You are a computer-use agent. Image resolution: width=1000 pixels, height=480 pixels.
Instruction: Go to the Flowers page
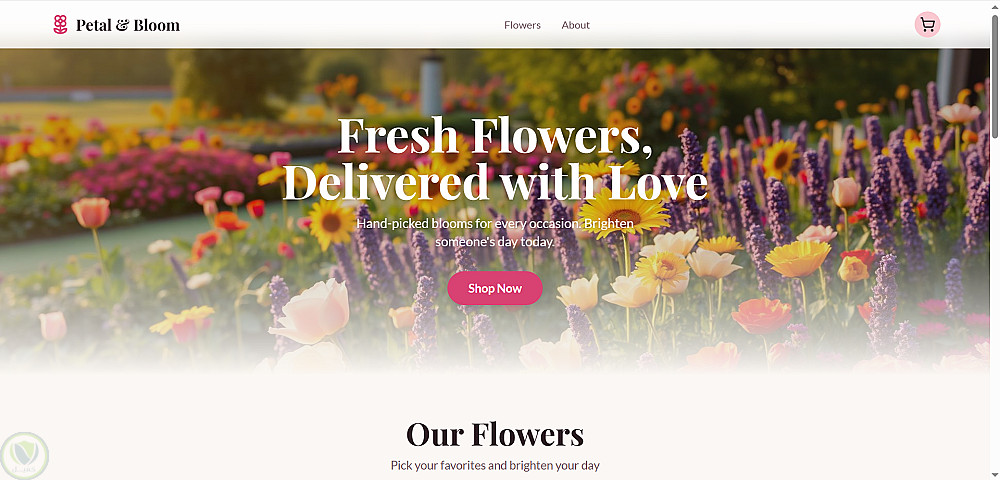point(522,25)
